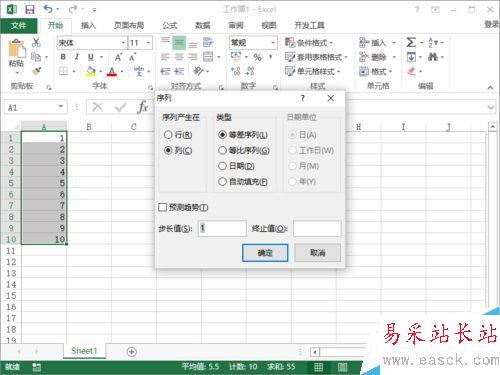Viewport: 500px width, 375px height.
Task: Expand the Name Box A1 dropdown
Action: (61, 107)
